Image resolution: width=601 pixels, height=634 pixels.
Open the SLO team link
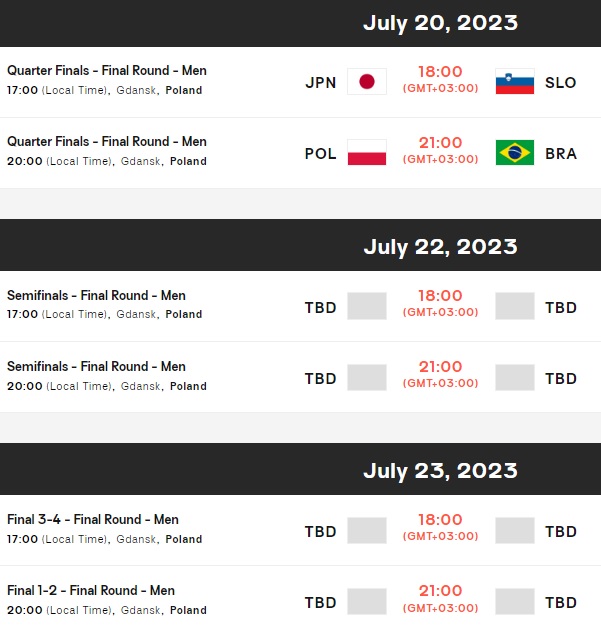pyautogui.click(x=561, y=82)
